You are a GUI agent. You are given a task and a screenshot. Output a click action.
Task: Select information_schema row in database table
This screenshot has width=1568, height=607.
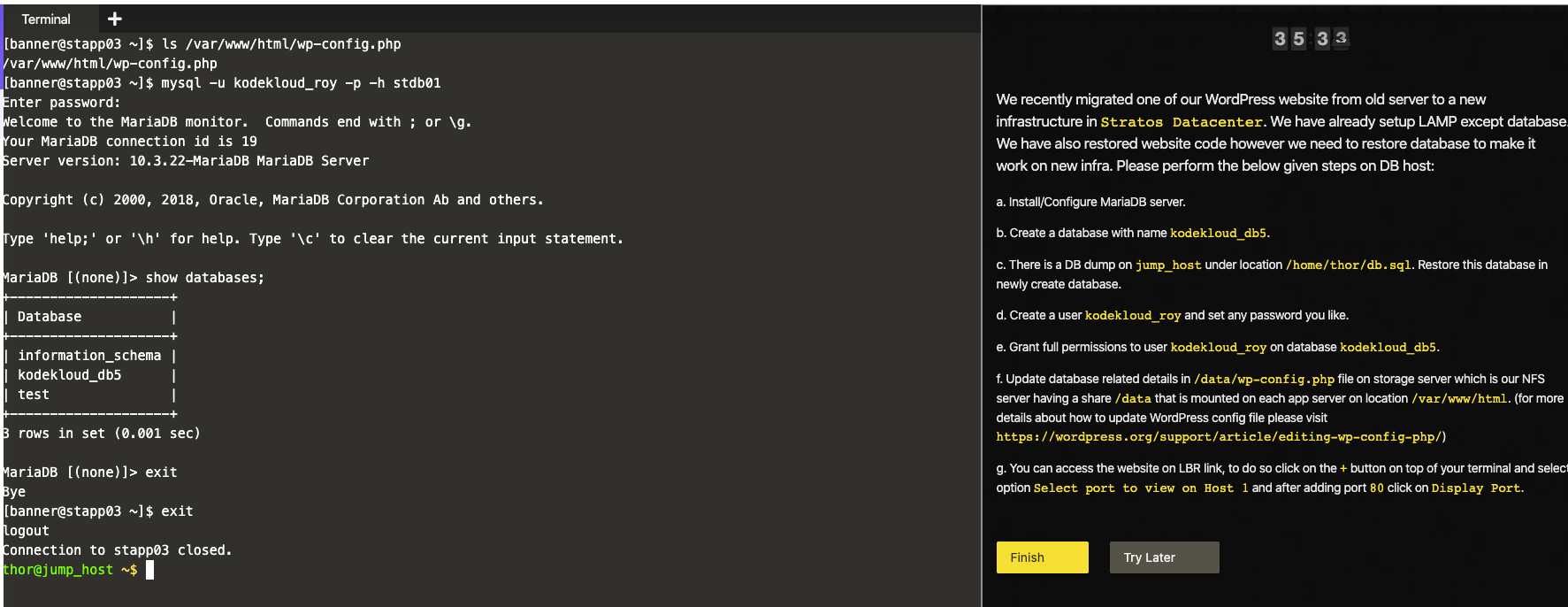point(89,356)
